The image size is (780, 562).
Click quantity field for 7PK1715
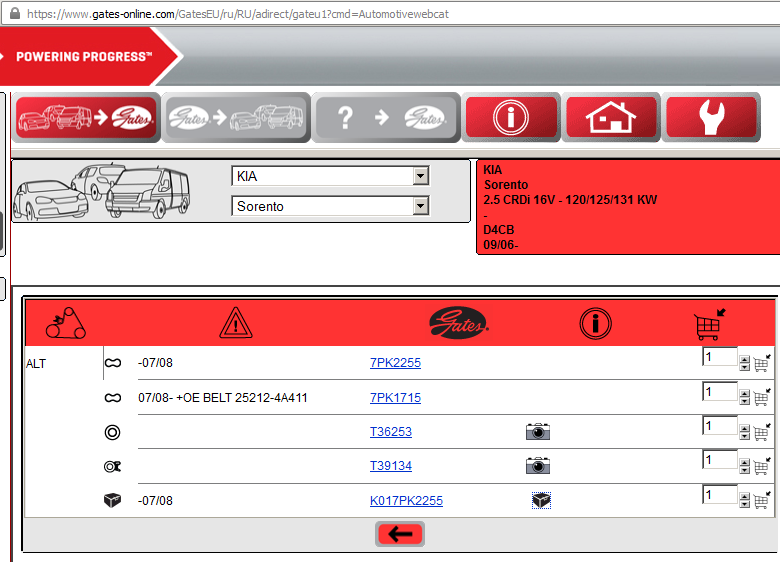719,392
